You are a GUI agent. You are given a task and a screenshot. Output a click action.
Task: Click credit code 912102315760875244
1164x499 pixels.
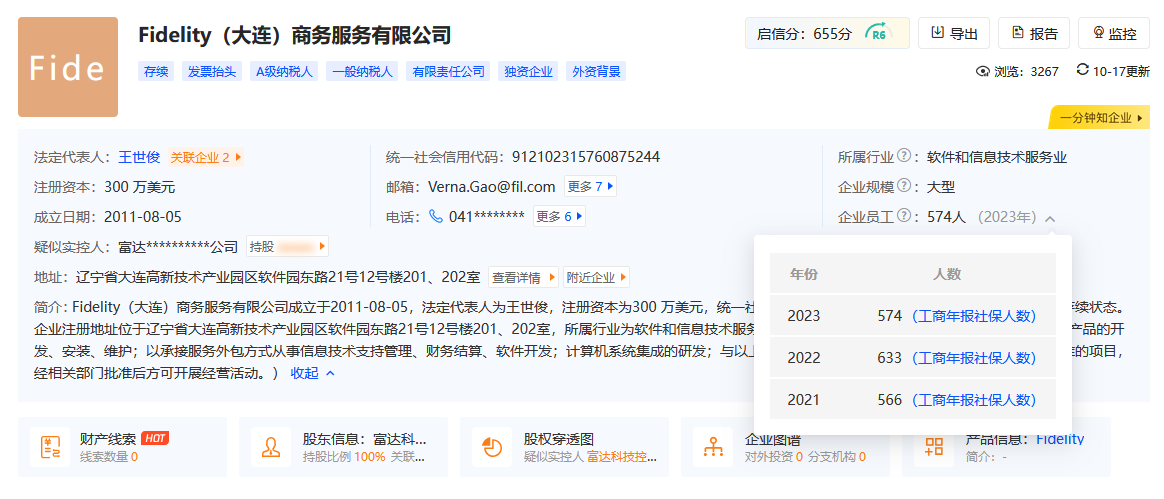pyautogui.click(x=586, y=157)
